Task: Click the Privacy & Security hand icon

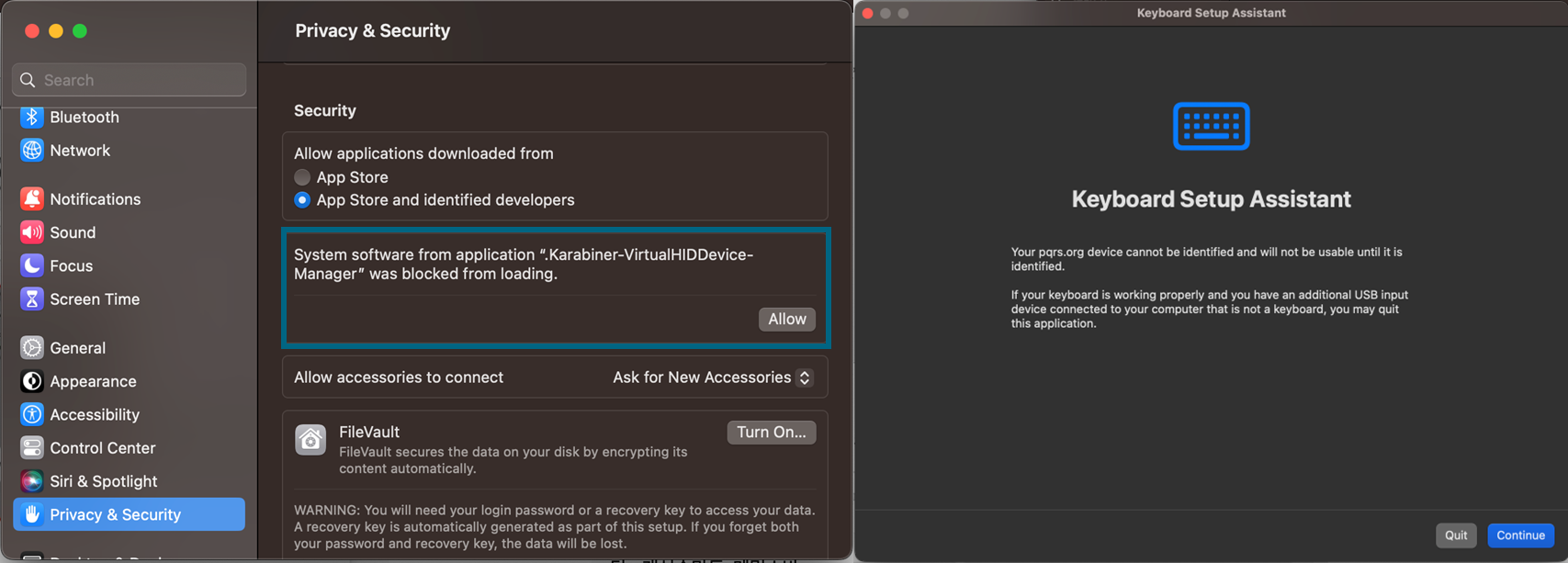Action: pyautogui.click(x=32, y=514)
